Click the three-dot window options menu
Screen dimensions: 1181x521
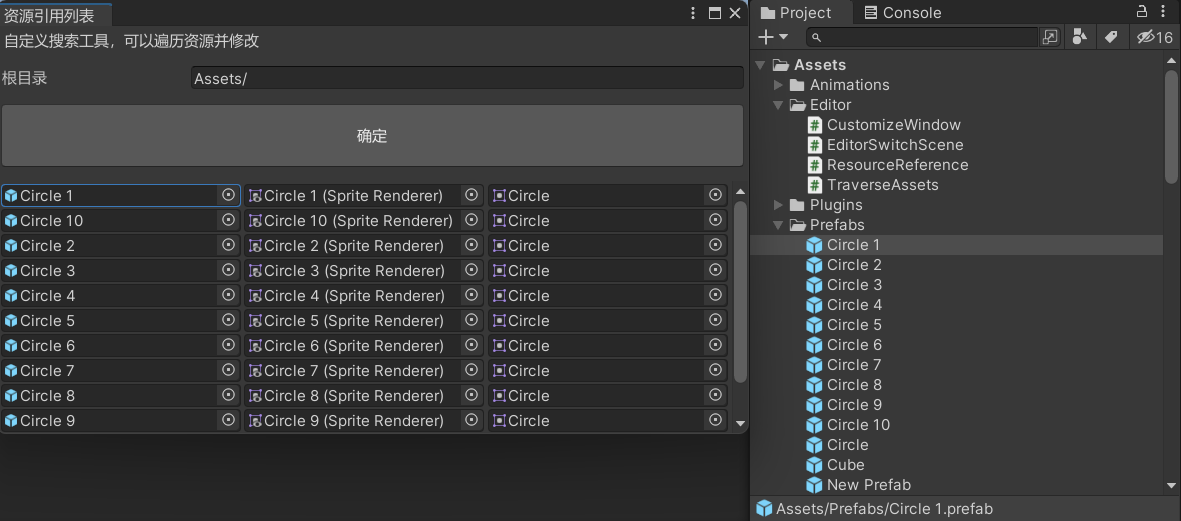coord(694,13)
